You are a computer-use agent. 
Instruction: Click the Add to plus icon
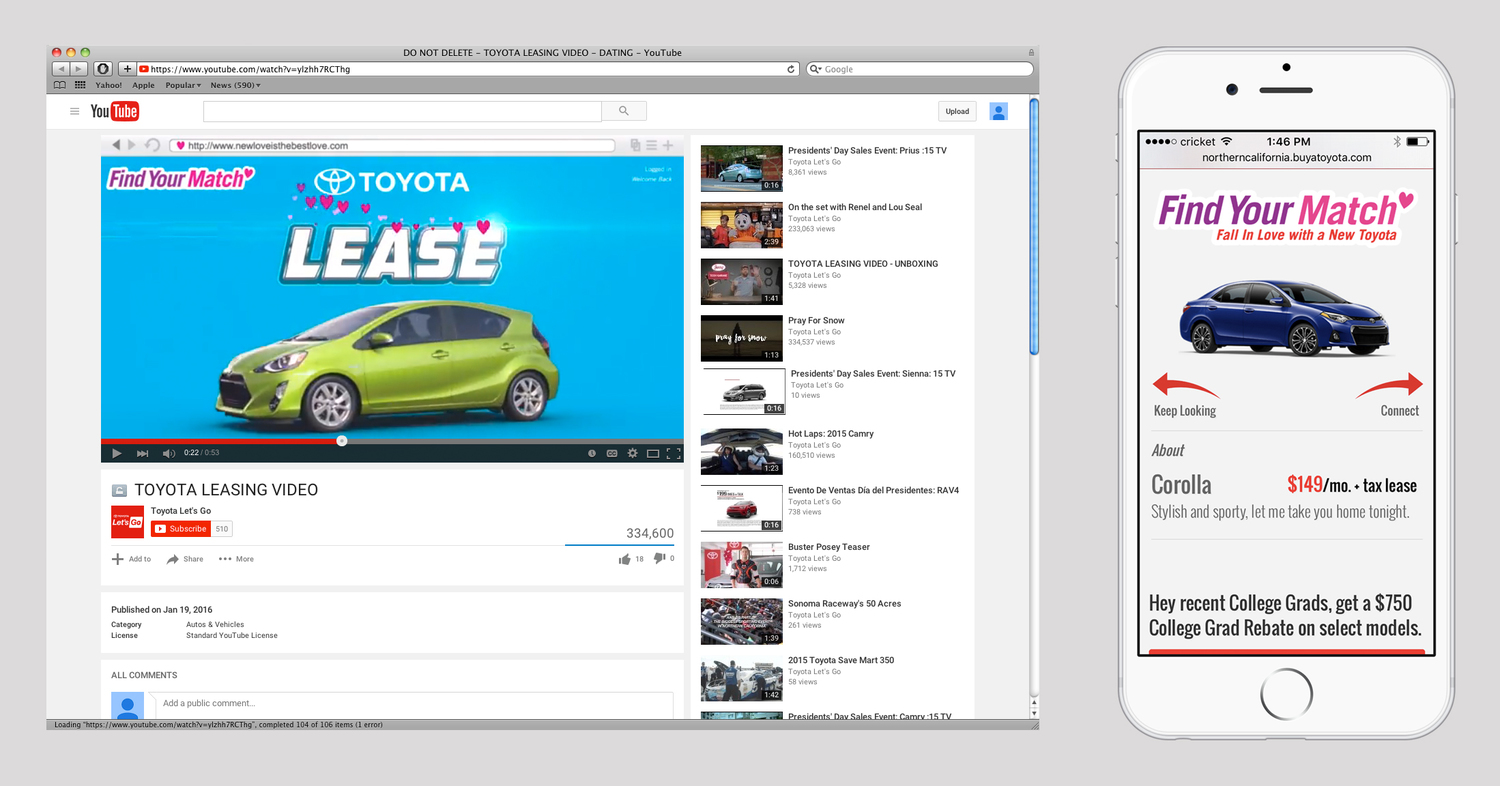coord(117,559)
